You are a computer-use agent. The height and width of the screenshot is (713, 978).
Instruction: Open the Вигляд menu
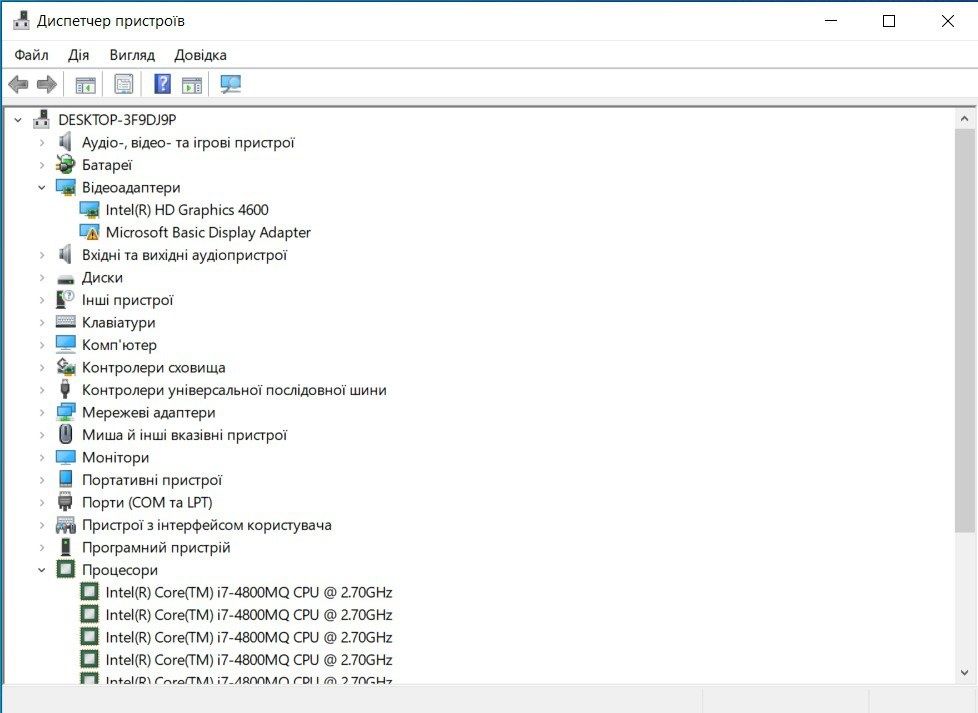coord(132,55)
